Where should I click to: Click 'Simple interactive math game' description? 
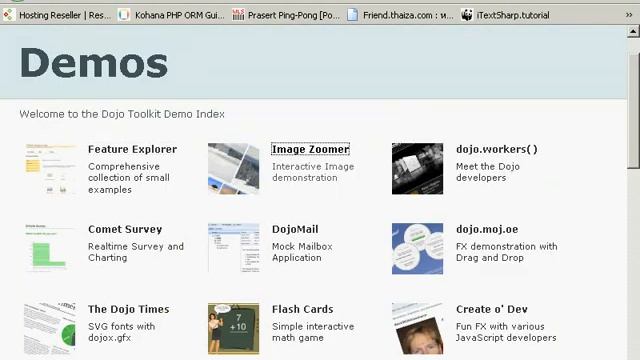(313, 332)
